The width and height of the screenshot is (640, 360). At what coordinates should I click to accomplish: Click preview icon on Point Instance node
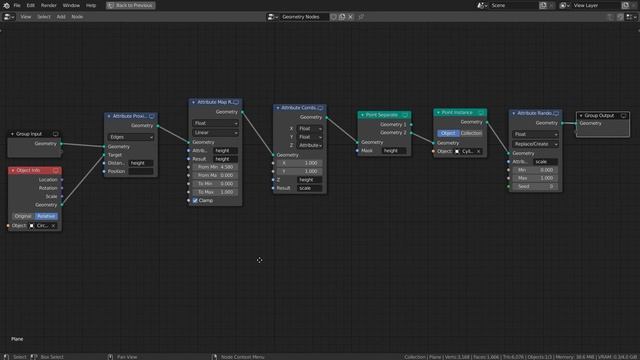tap(481, 112)
